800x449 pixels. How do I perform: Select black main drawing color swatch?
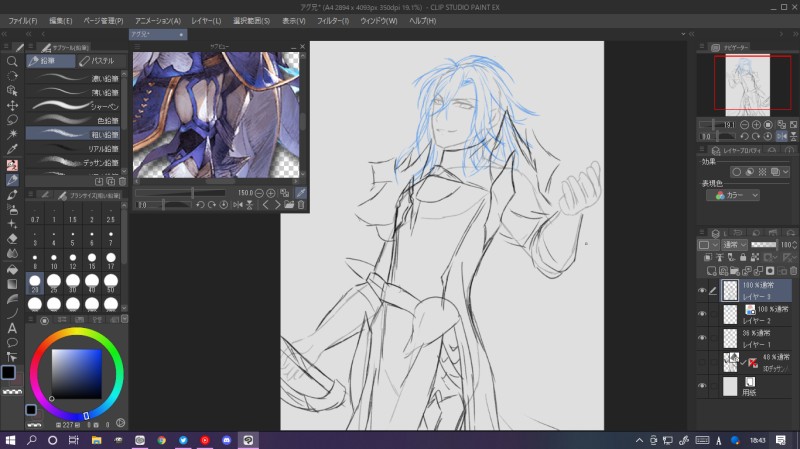click(x=8, y=372)
